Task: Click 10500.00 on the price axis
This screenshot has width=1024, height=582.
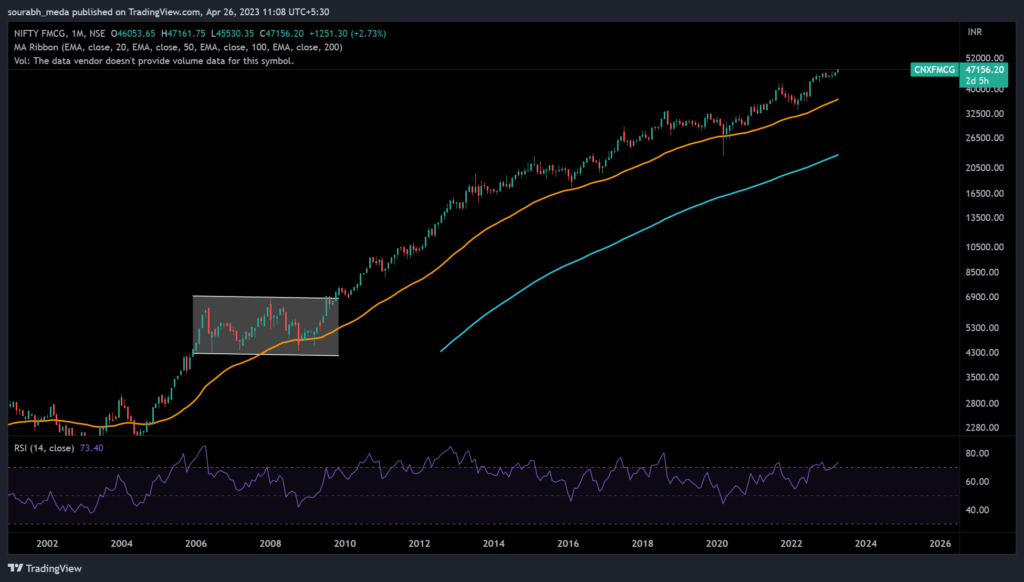Action: click(985, 247)
